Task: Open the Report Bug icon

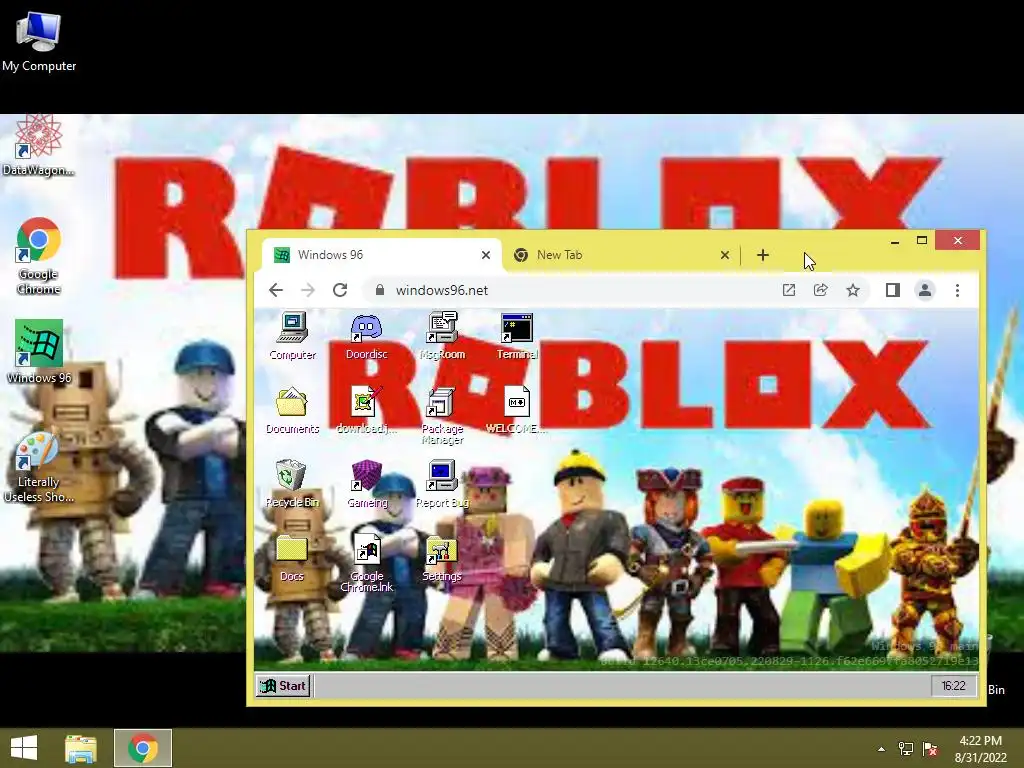Action: point(442,484)
